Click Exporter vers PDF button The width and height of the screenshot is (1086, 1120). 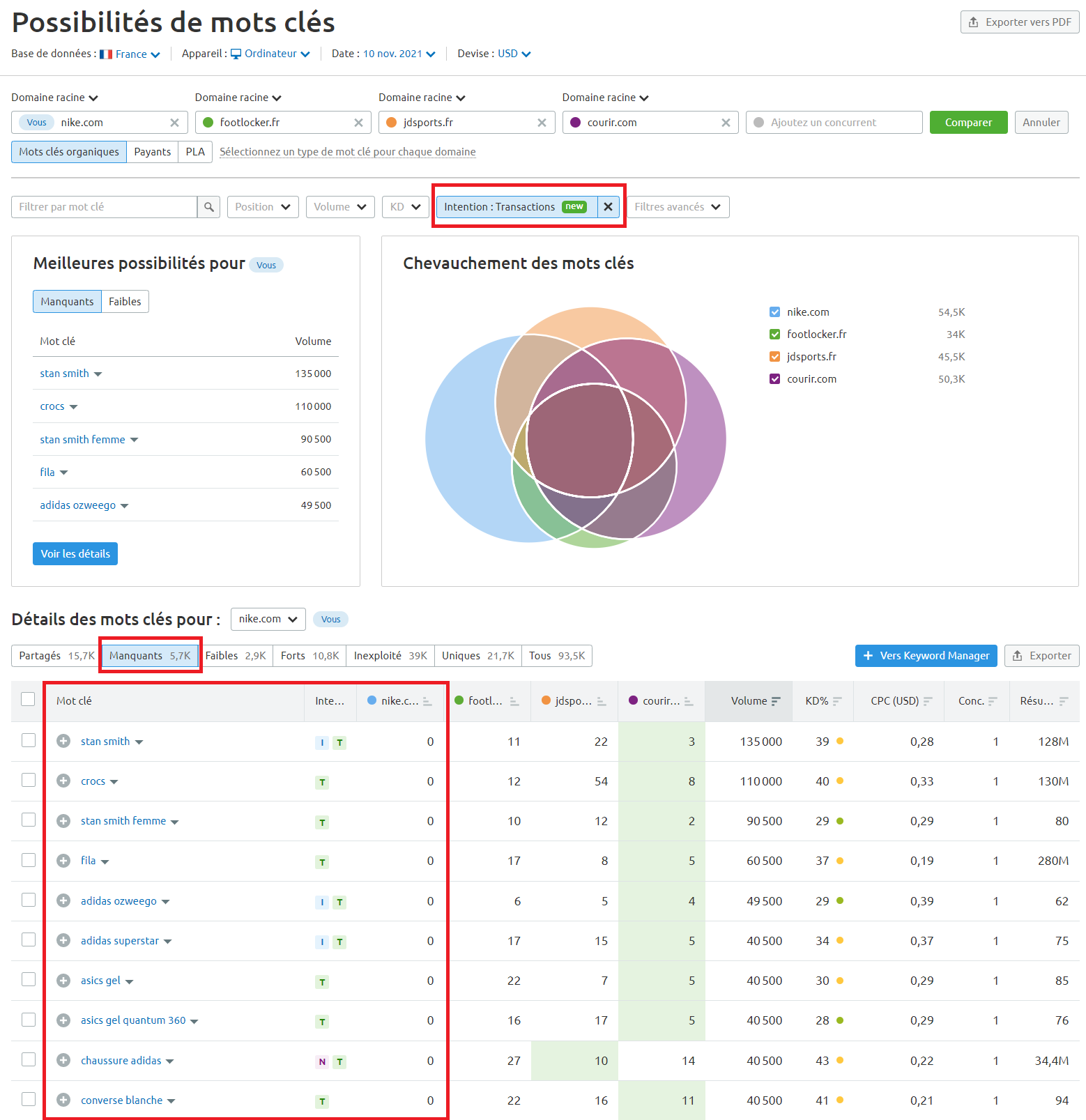click(1020, 22)
